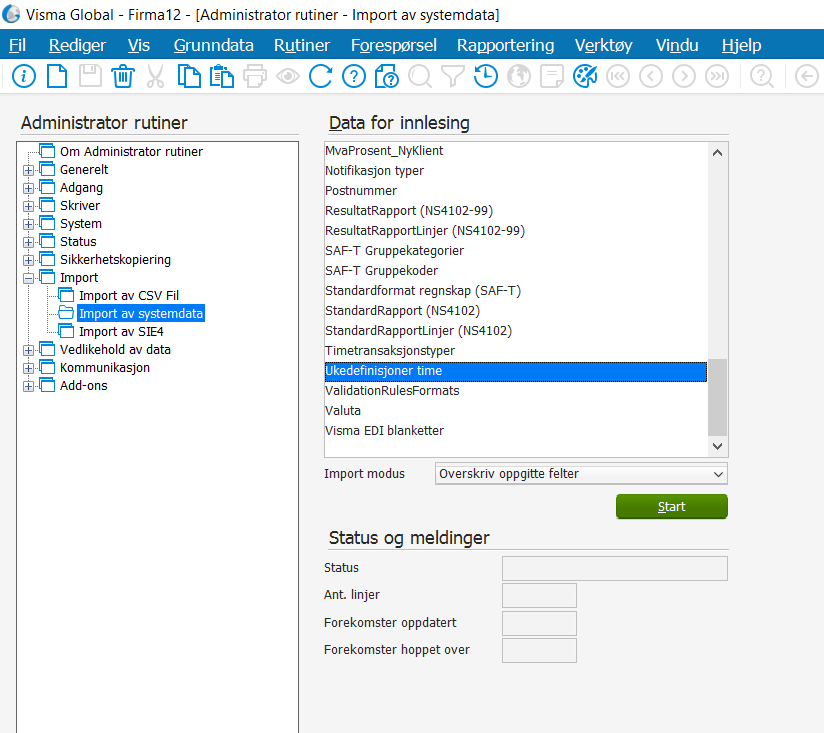Click the Preview eye icon
The height and width of the screenshot is (733, 824).
(288, 76)
